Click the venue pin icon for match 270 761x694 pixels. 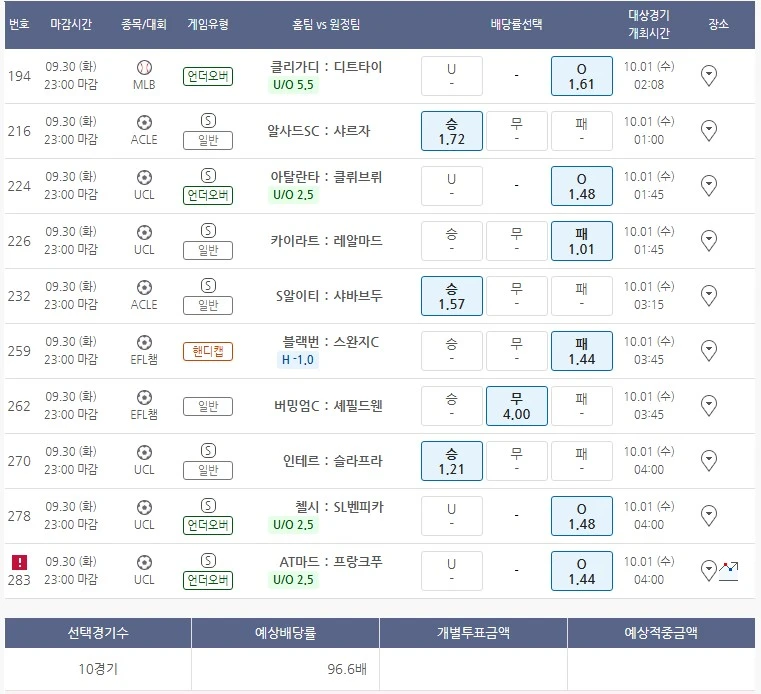(709, 461)
